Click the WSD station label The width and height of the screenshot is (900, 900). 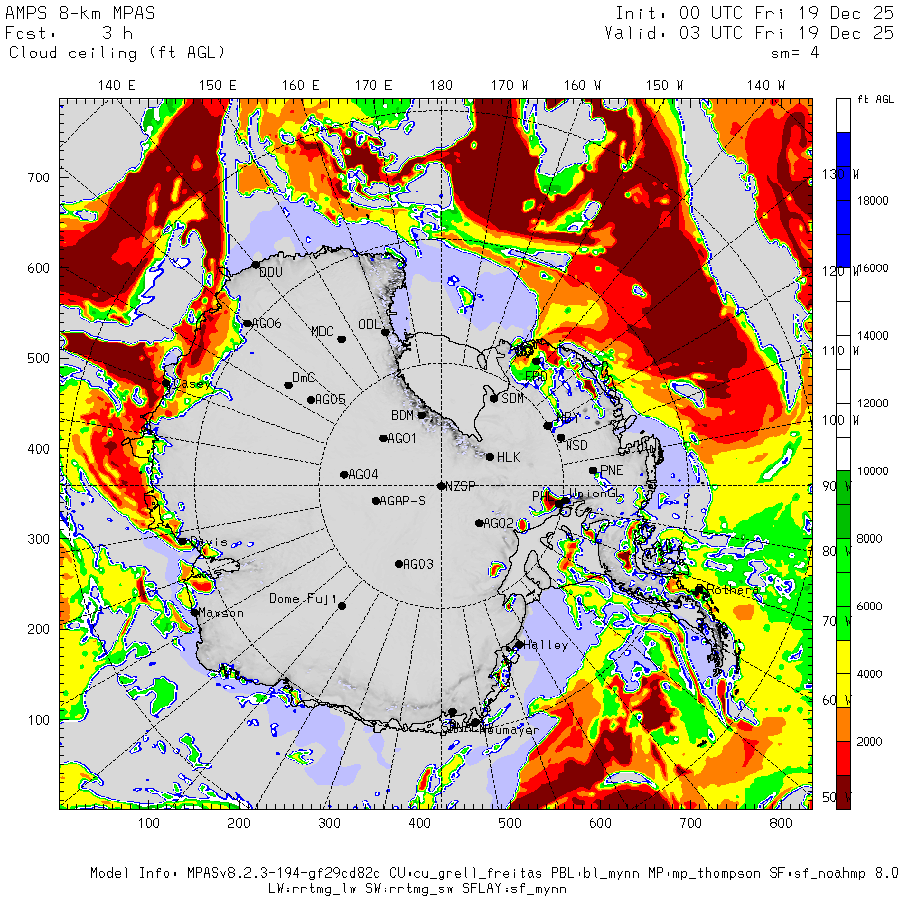[x=576, y=445]
